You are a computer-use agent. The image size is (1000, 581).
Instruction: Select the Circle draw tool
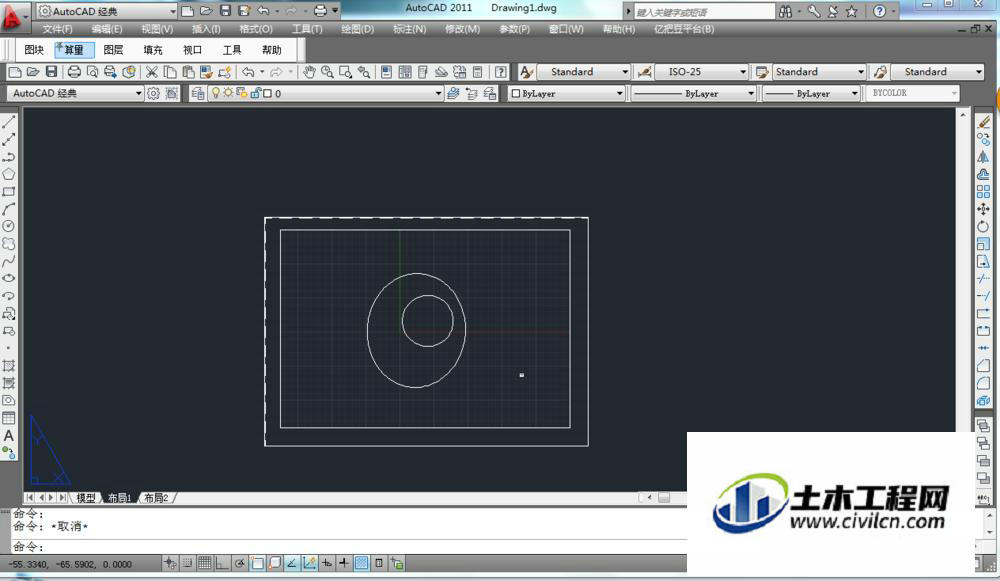click(x=8, y=226)
